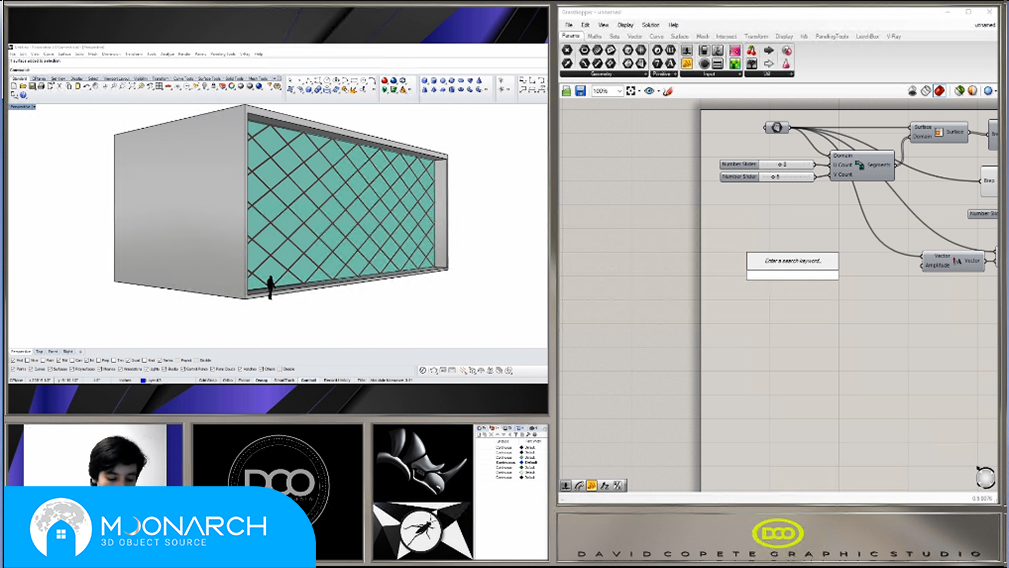1009x568 pixels.
Task: Expand the Primitive panel dropdown bar
Action: (x=664, y=74)
